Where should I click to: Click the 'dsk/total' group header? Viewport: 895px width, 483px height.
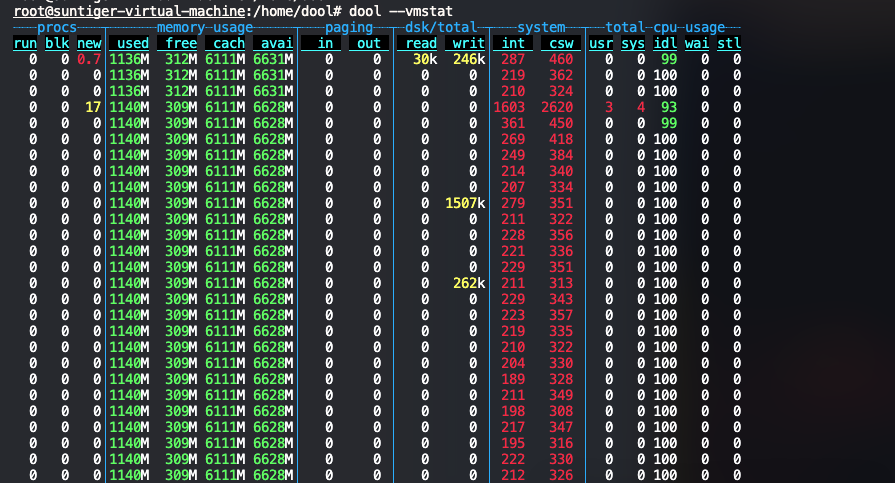(441, 27)
